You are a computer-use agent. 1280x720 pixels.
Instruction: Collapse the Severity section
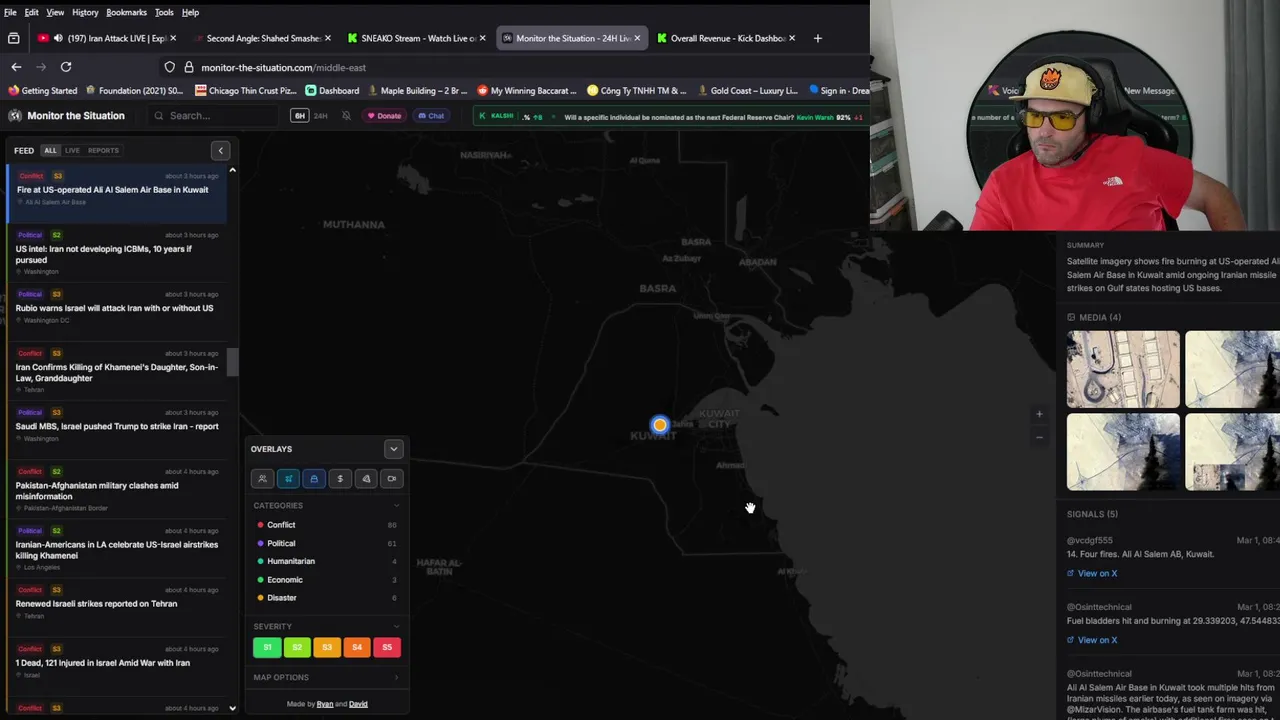pos(396,627)
